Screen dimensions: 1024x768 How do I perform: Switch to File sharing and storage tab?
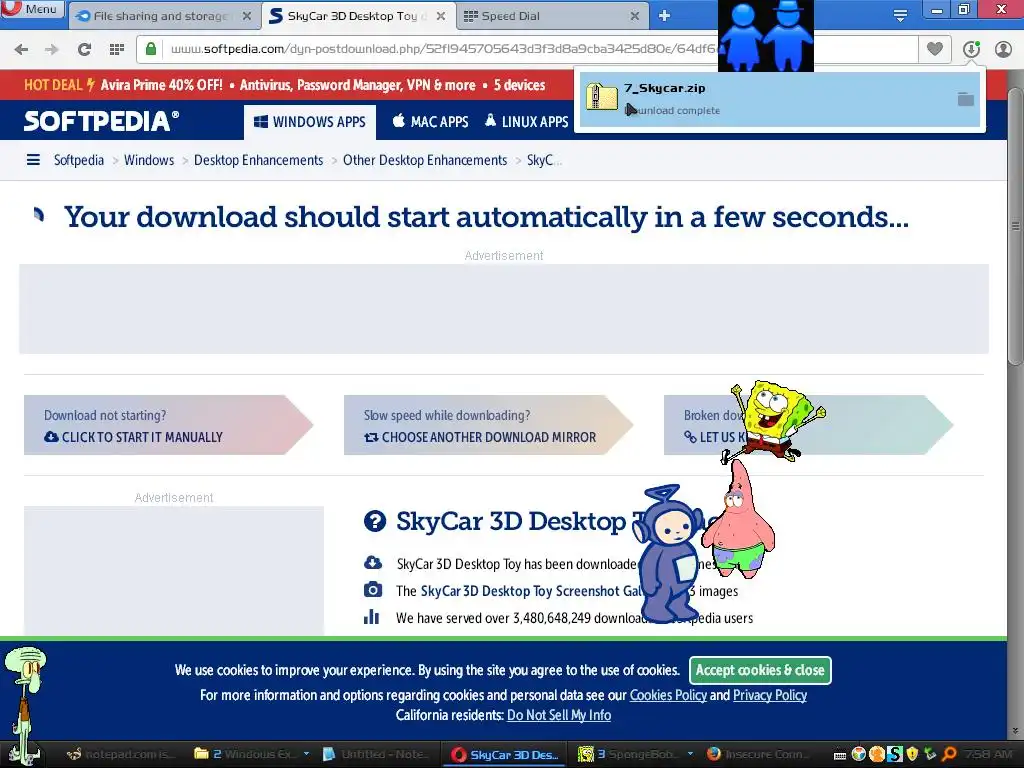coord(161,16)
